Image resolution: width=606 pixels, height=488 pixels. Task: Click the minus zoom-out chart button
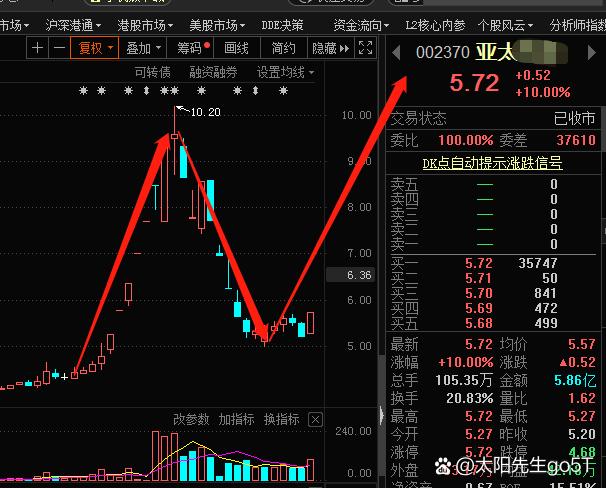tap(59, 48)
